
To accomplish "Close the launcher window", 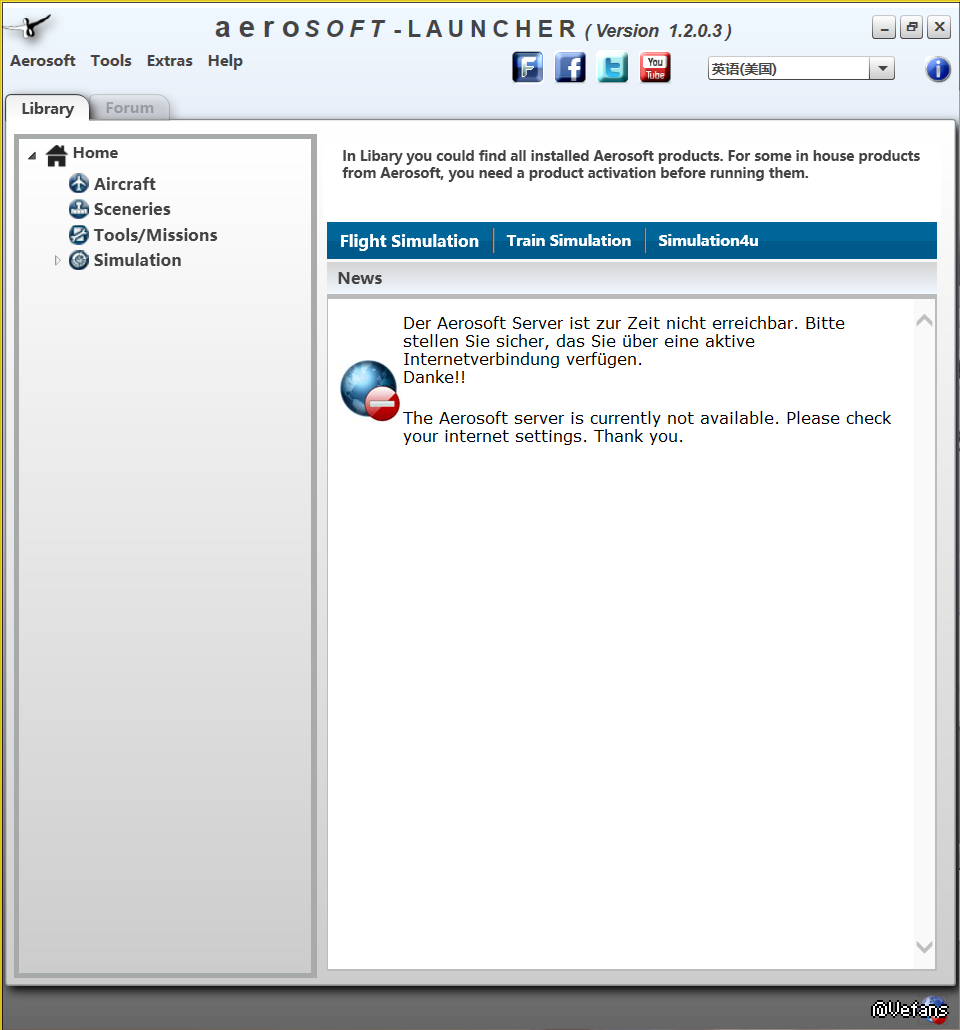I will pos(940,28).
